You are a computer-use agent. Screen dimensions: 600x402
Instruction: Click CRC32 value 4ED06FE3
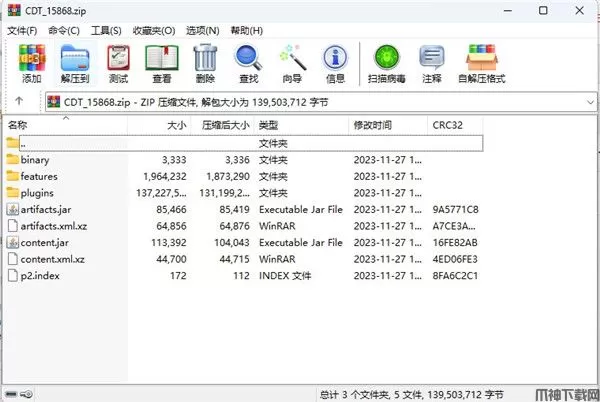455,259
